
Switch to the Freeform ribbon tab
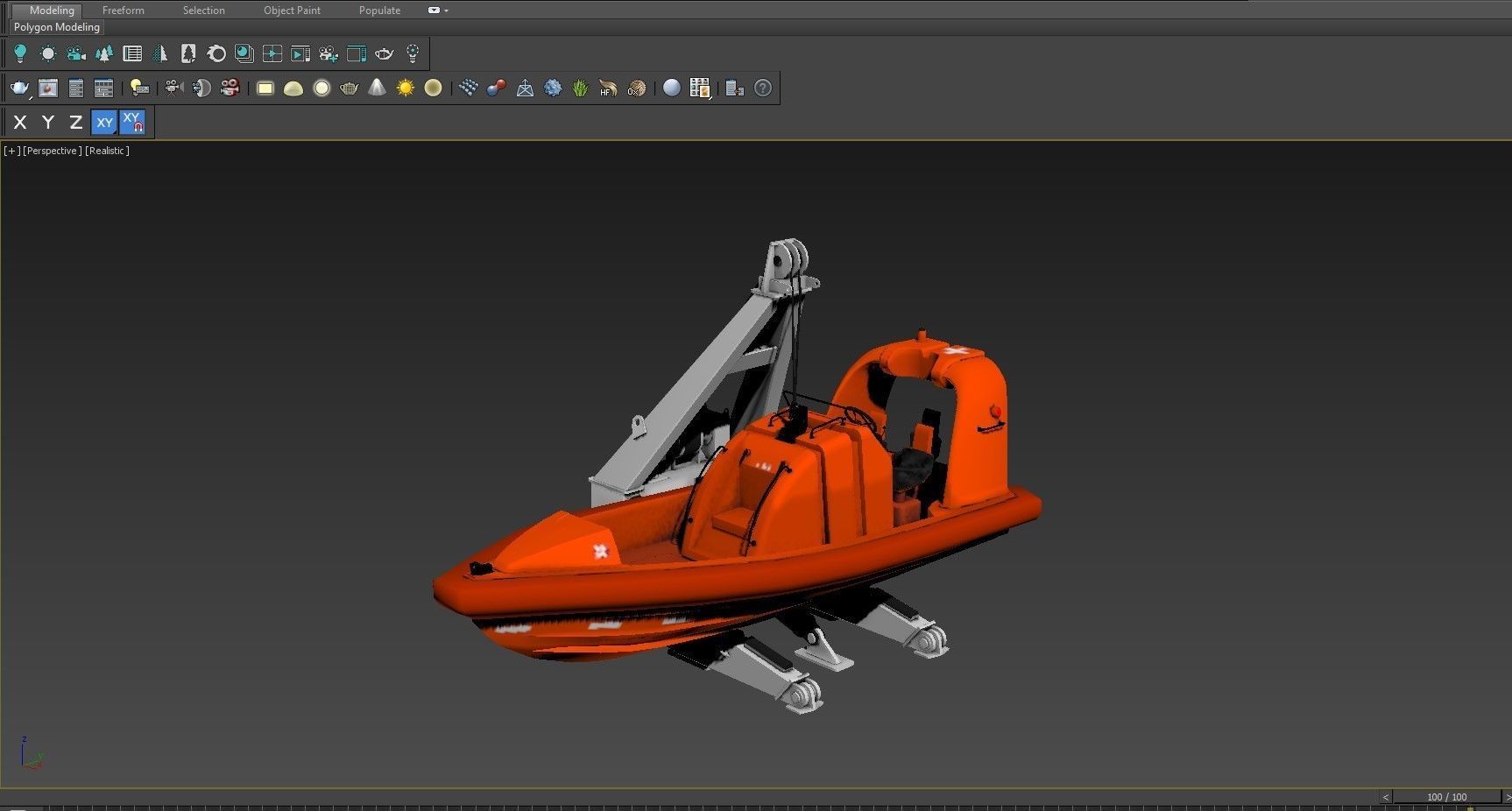click(x=124, y=11)
